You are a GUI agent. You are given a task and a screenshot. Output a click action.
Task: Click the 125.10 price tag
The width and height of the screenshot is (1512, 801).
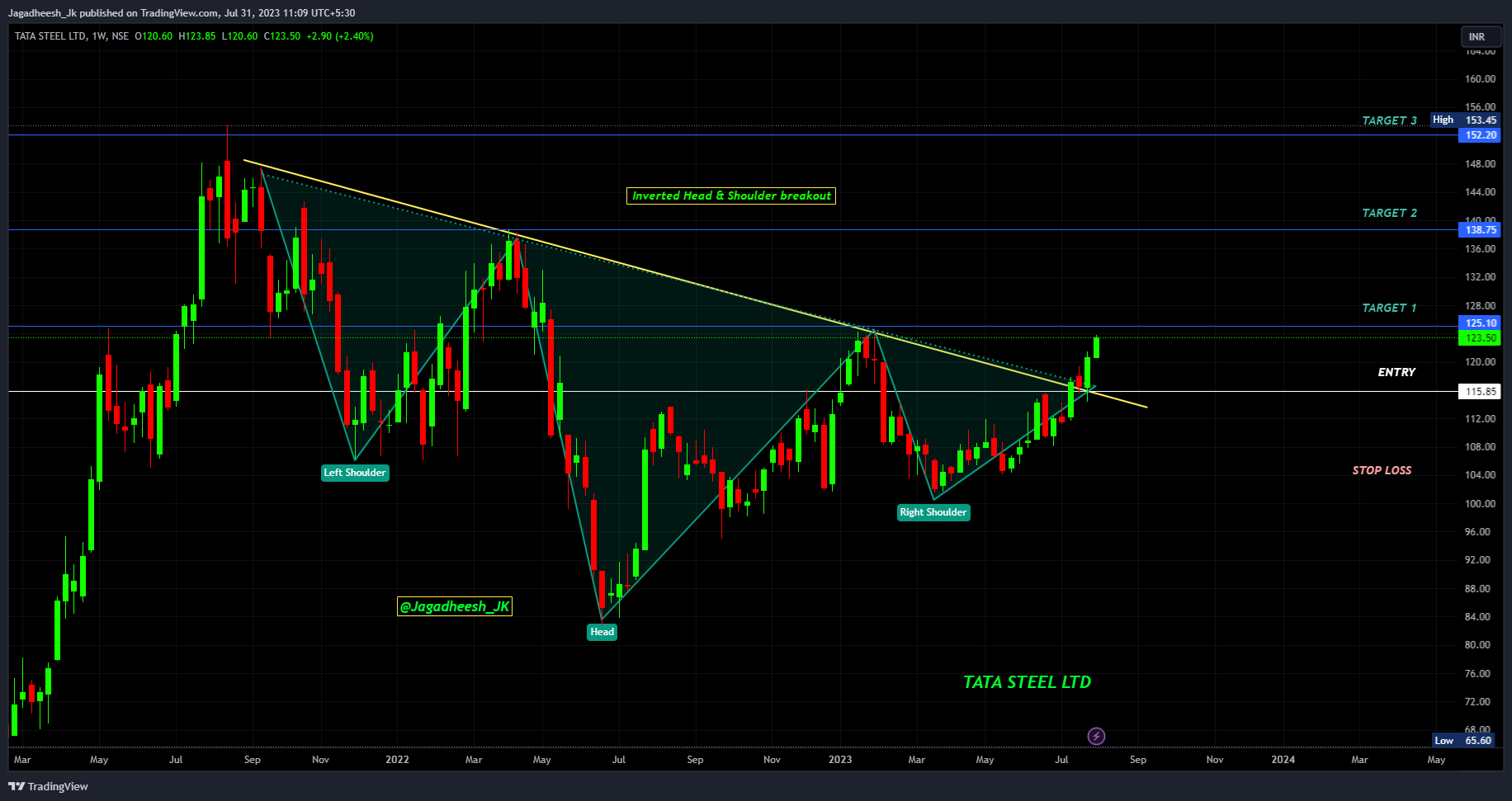click(x=1480, y=323)
